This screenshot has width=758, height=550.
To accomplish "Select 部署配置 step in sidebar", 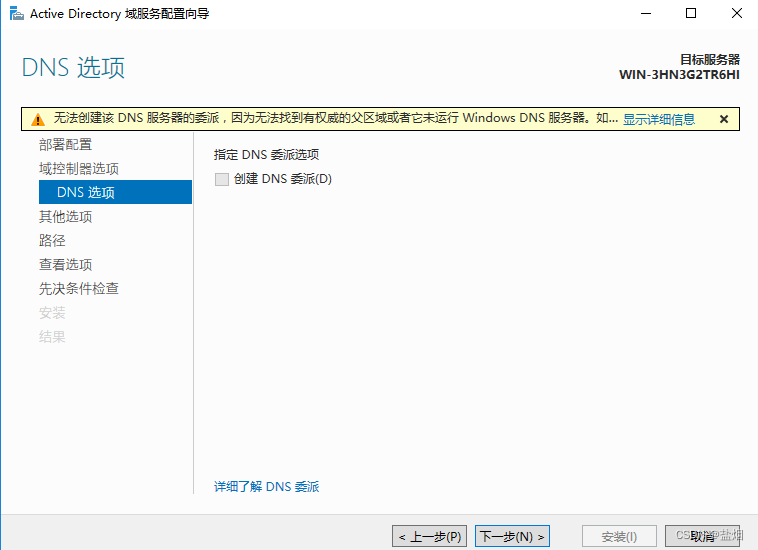I will 65,145.
